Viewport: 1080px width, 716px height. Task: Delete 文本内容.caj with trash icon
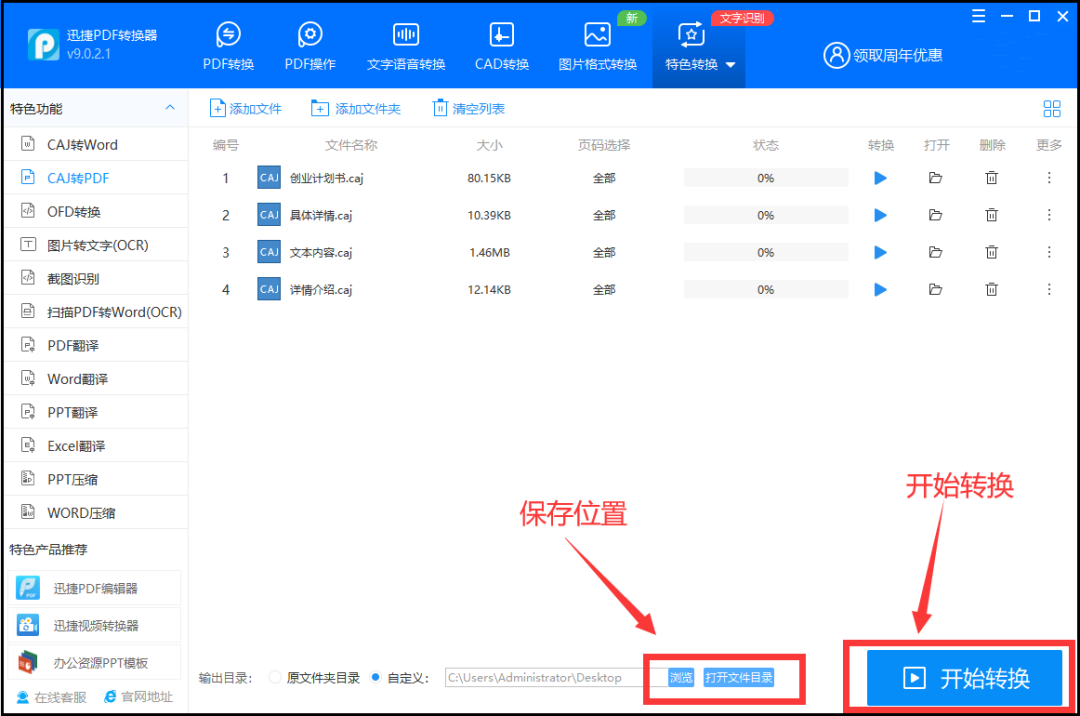click(x=991, y=252)
